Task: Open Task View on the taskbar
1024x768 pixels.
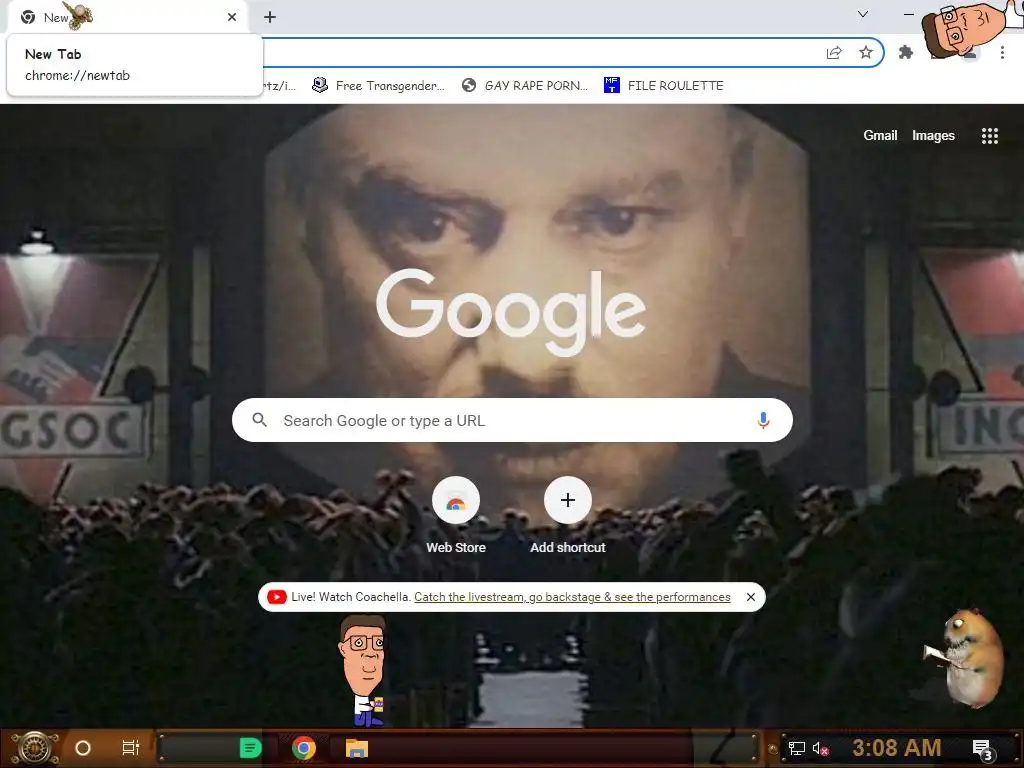Action: click(x=131, y=748)
